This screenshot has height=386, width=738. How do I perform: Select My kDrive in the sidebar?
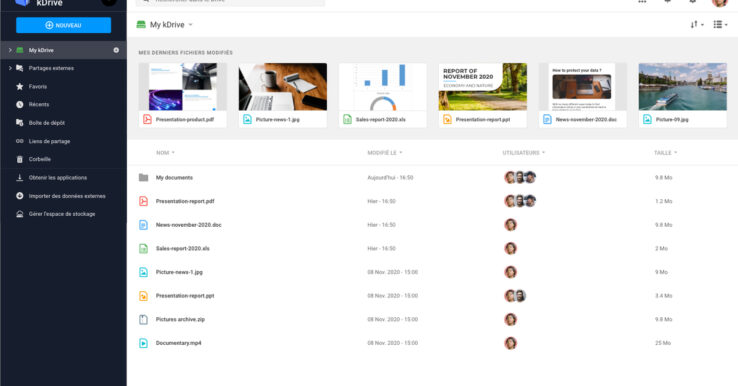click(x=63, y=50)
